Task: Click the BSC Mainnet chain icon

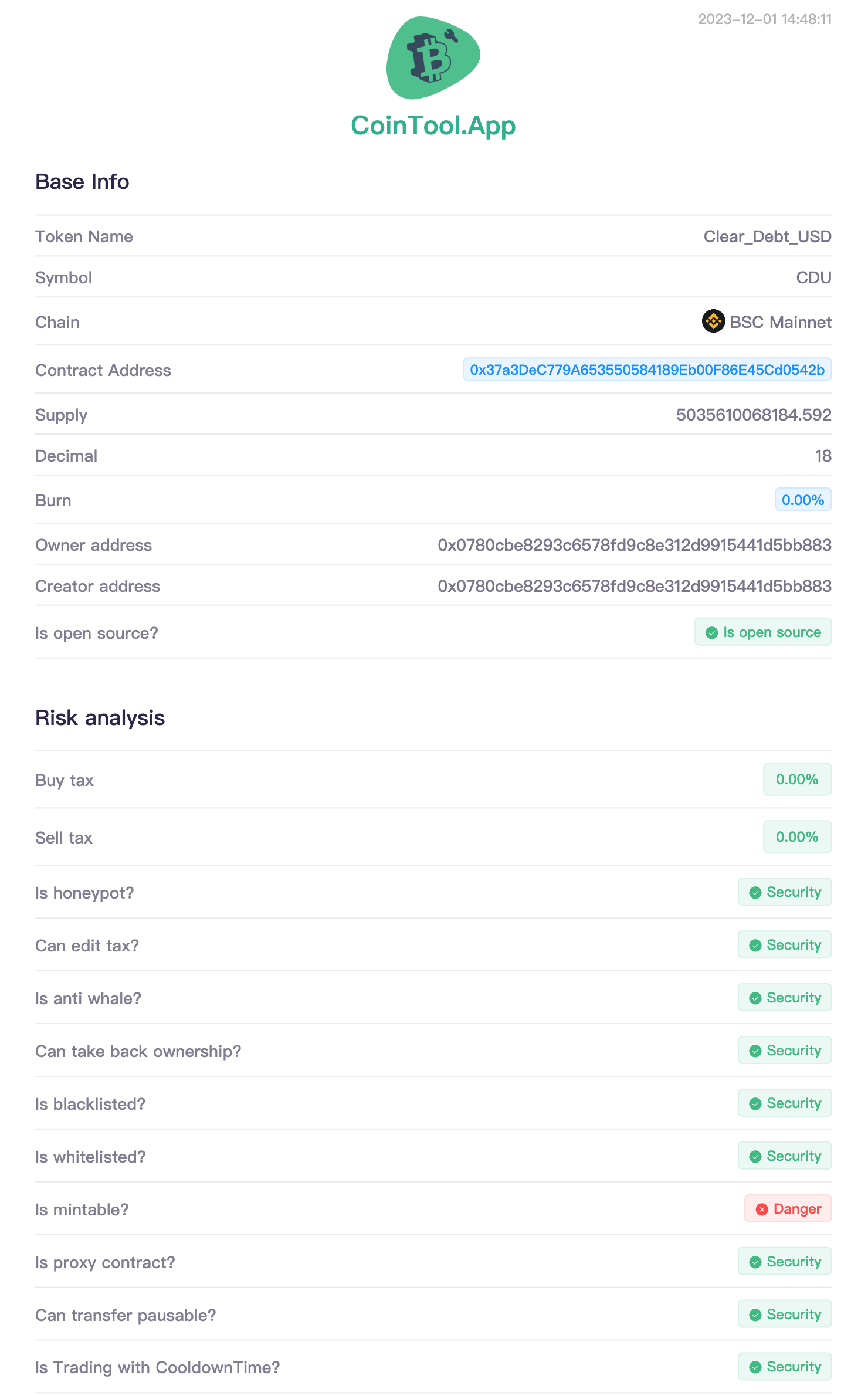Action: 713,321
